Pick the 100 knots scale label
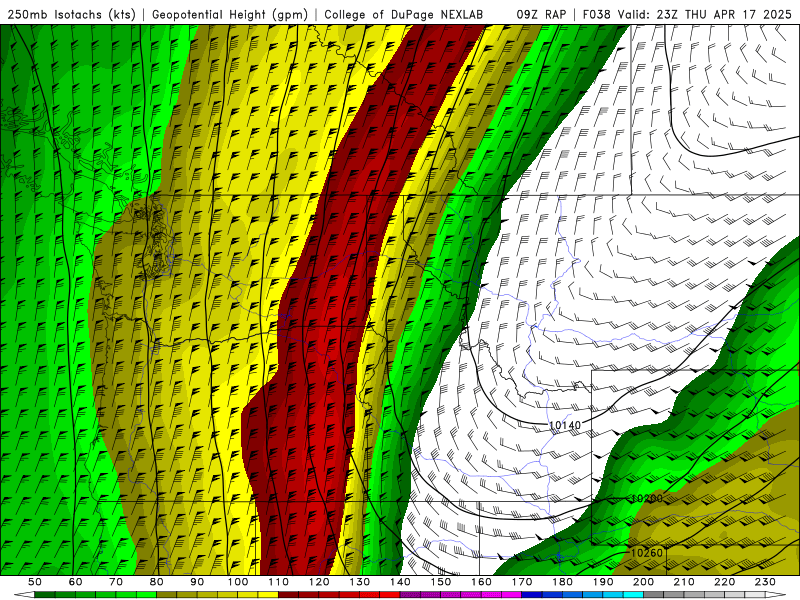The width and height of the screenshot is (800, 600). [238, 582]
